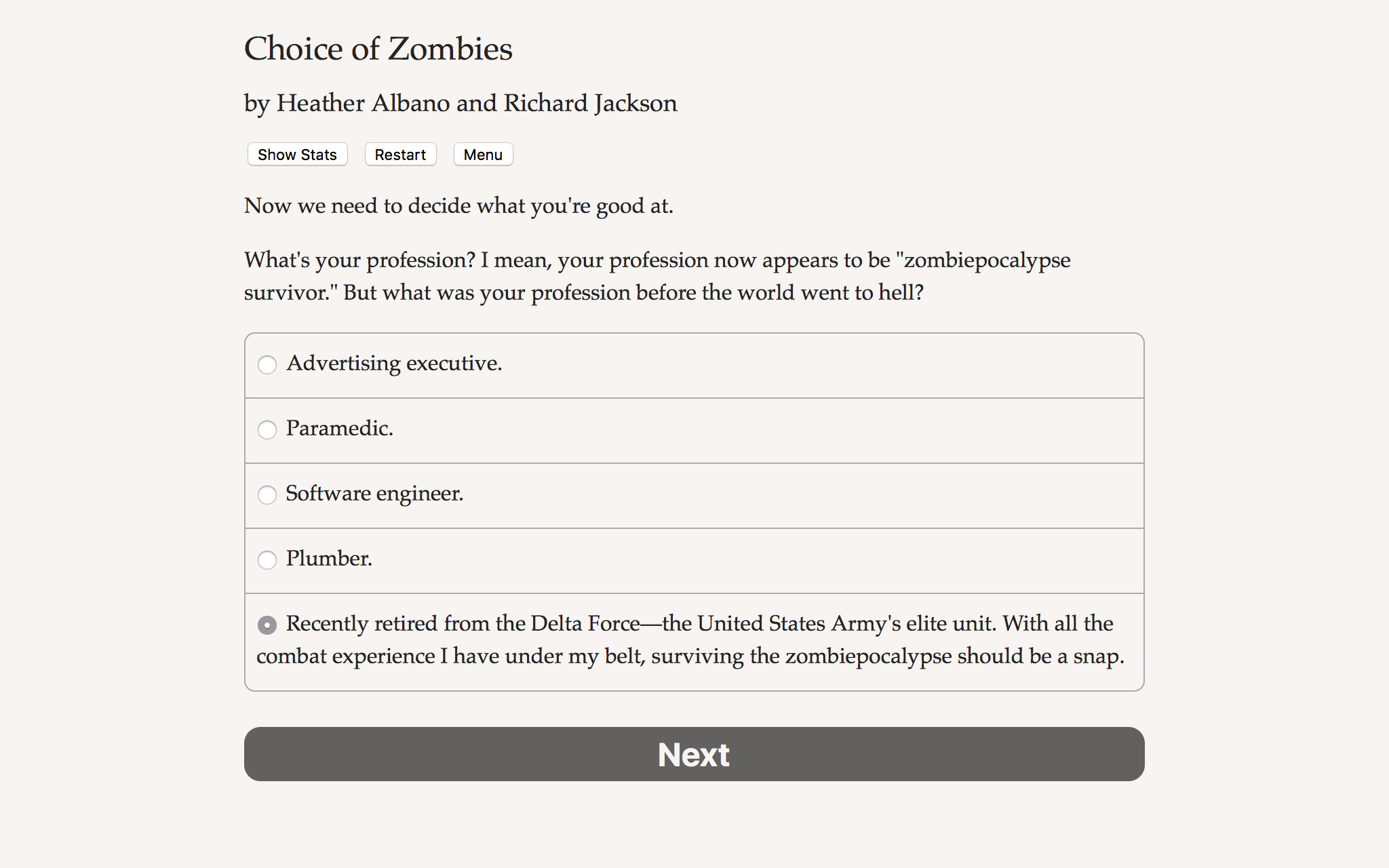Screen dimensions: 1389x868
Task: Click the "Advertising executive." option text
Action: [394, 363]
